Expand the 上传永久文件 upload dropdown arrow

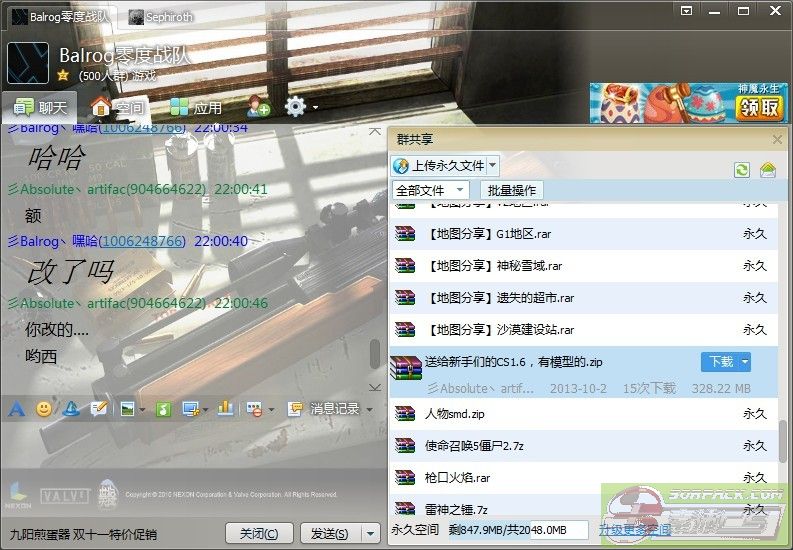click(493, 165)
